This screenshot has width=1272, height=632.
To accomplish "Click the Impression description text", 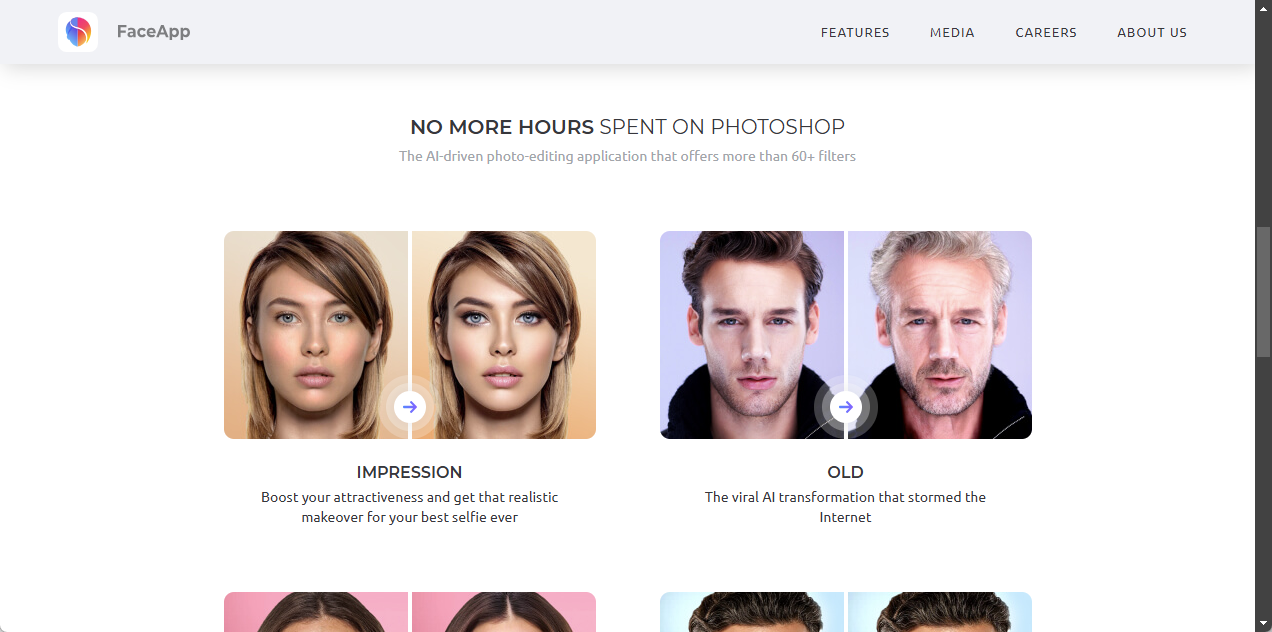I will (x=410, y=507).
